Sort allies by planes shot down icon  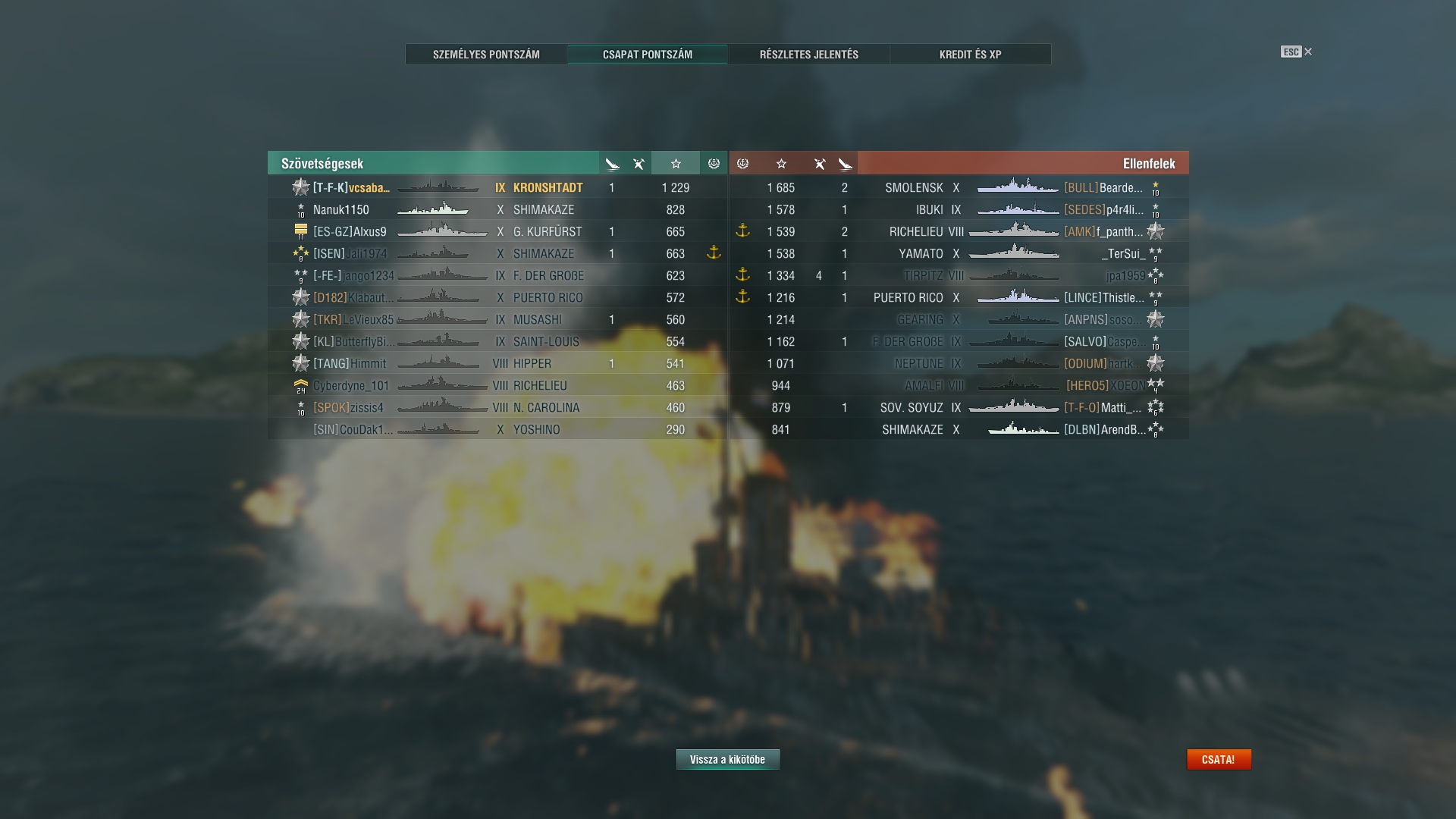point(639,163)
